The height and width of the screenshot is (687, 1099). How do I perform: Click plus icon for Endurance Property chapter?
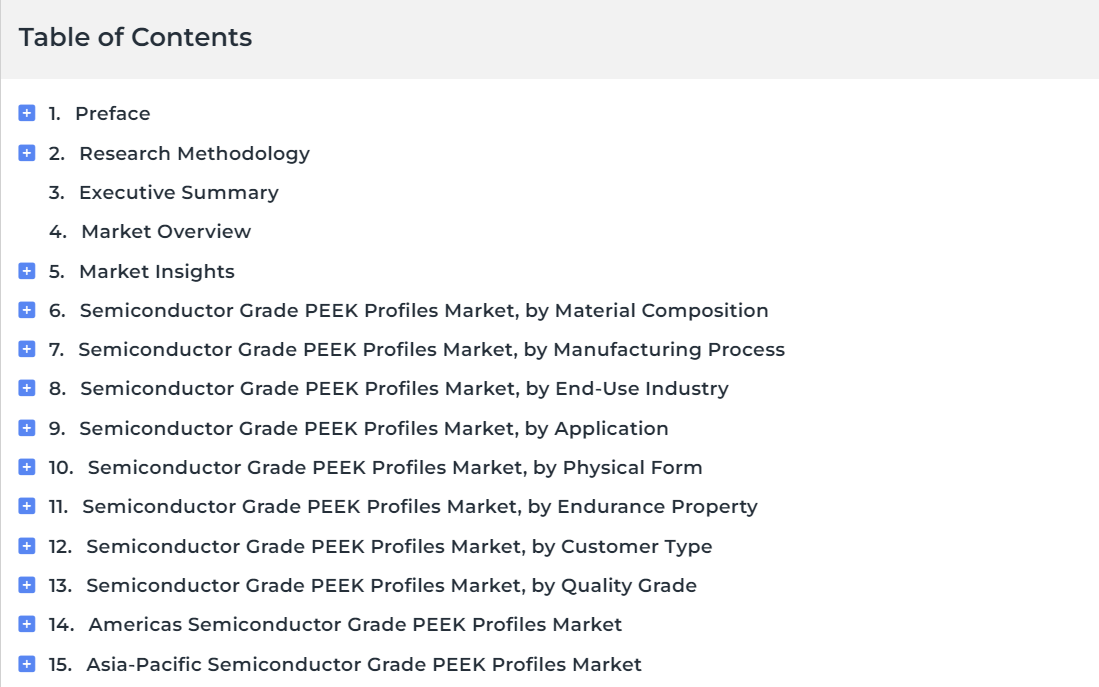[27, 506]
